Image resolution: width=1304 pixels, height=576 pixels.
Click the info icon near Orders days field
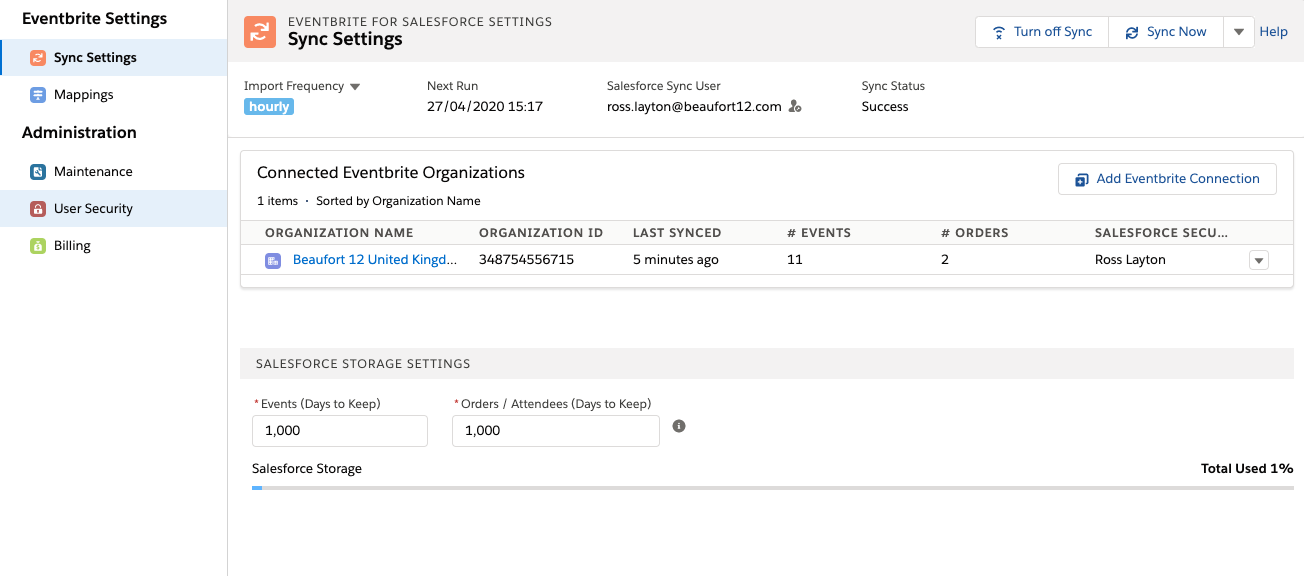679,426
